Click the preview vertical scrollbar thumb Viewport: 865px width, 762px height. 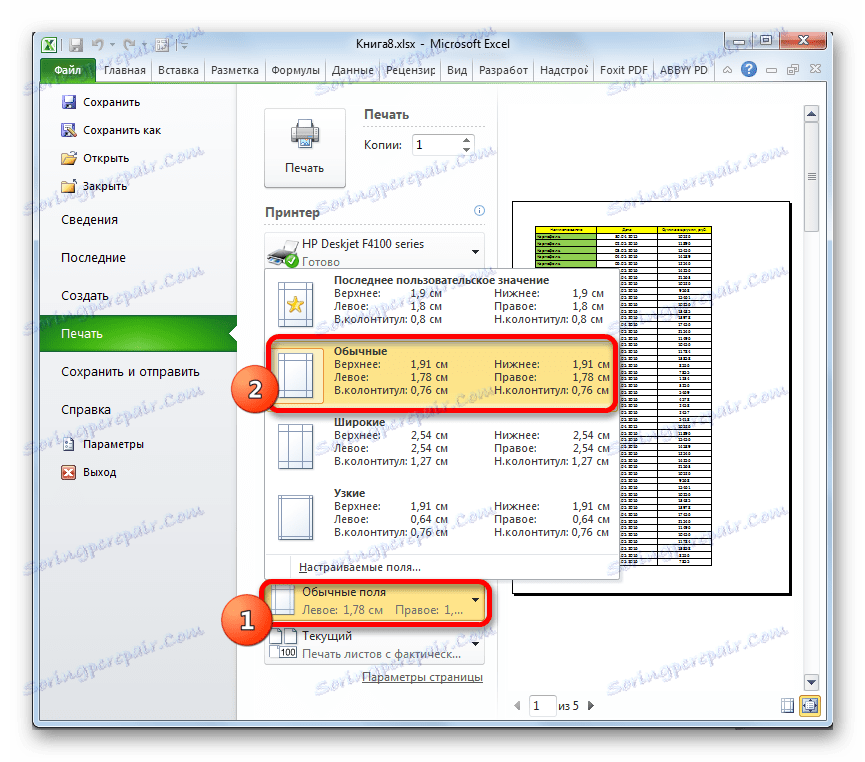point(811,177)
